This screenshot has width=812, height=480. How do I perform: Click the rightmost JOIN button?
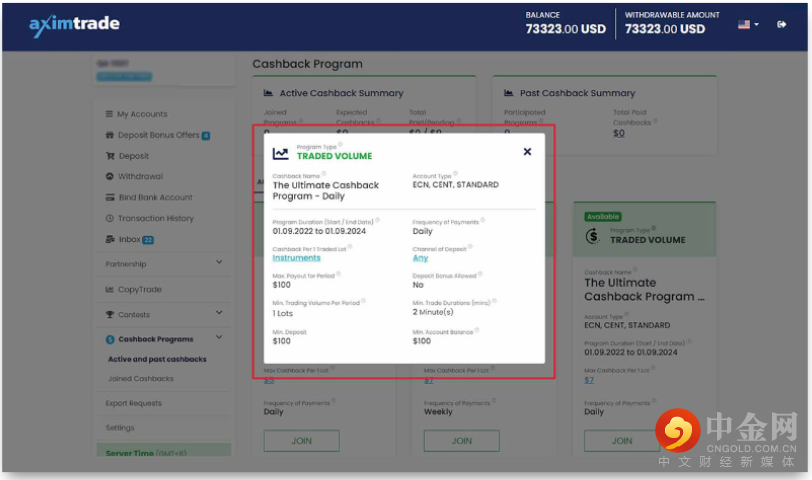(622, 440)
